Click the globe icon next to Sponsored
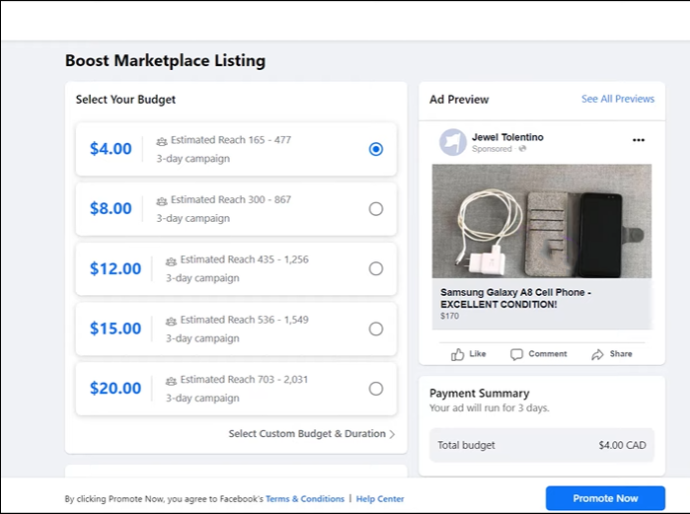The width and height of the screenshot is (690, 514). pyautogui.click(x=522, y=149)
